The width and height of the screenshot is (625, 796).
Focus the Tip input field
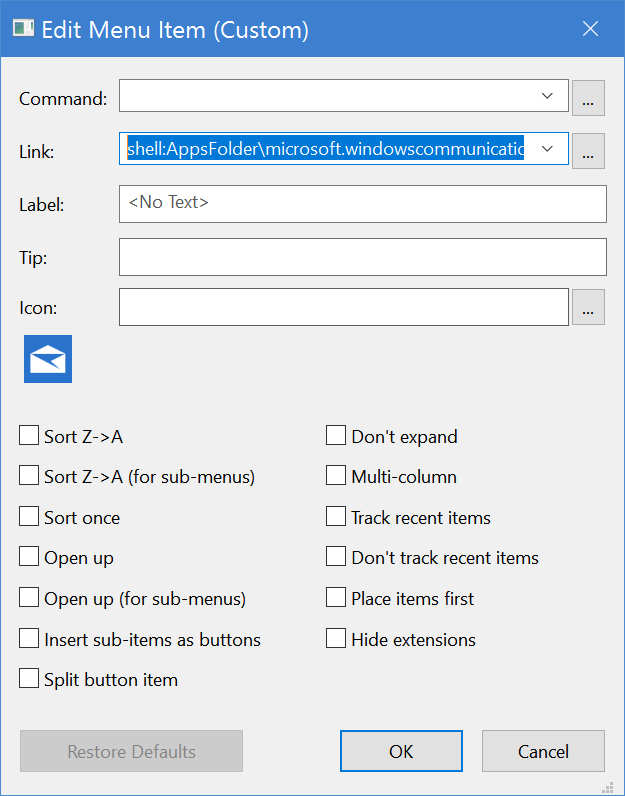pyautogui.click(x=362, y=256)
